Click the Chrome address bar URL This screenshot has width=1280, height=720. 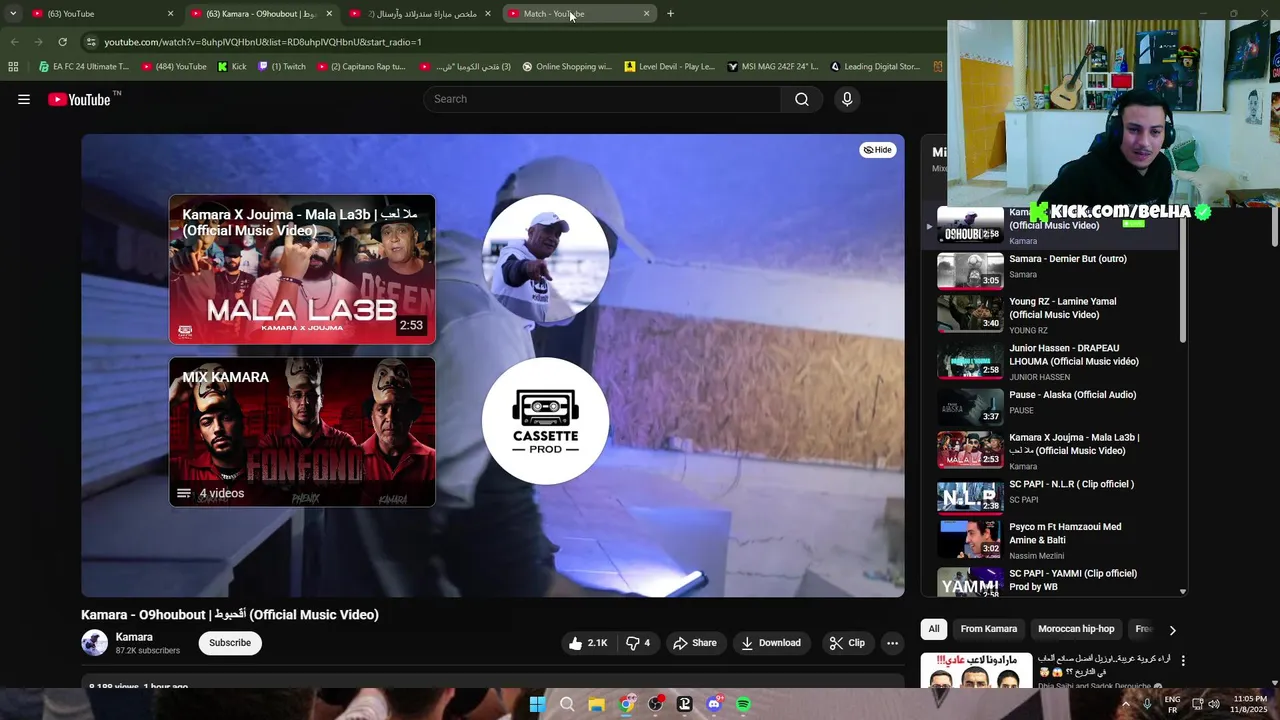point(263,42)
